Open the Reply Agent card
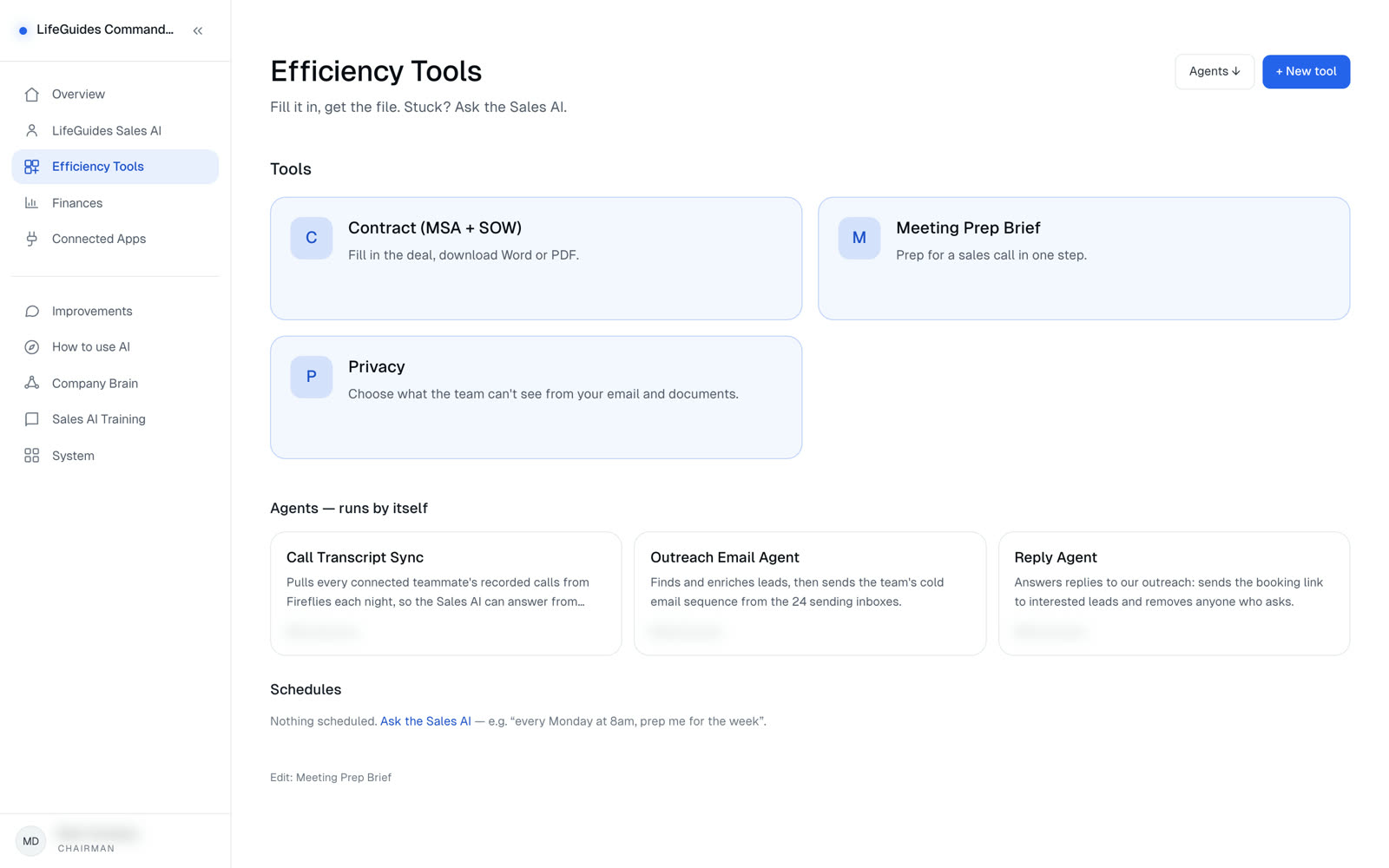Viewport: 1389px width, 868px height. coord(1174,594)
